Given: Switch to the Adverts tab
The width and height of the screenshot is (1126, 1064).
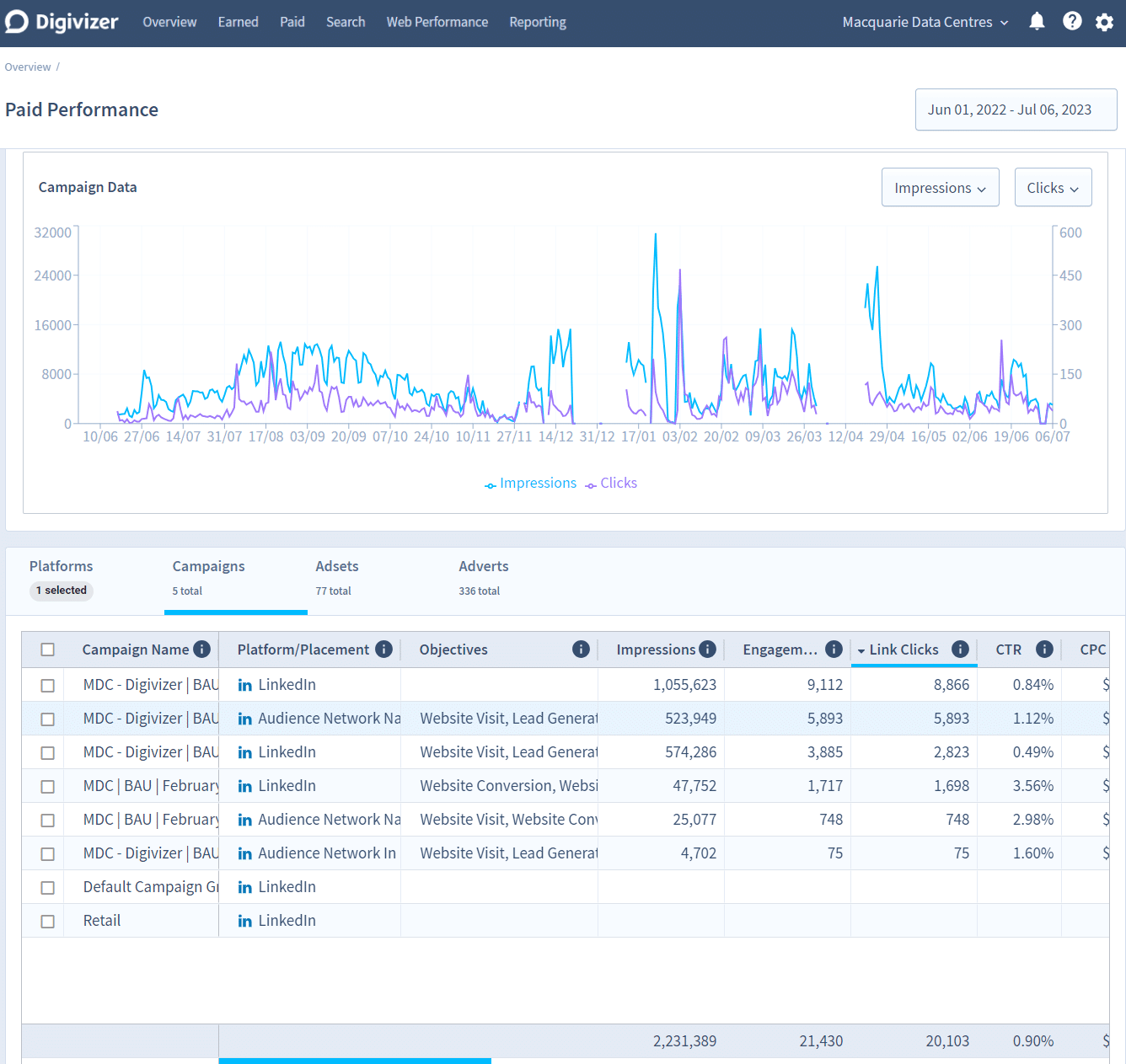Looking at the screenshot, I should pyautogui.click(x=484, y=578).
